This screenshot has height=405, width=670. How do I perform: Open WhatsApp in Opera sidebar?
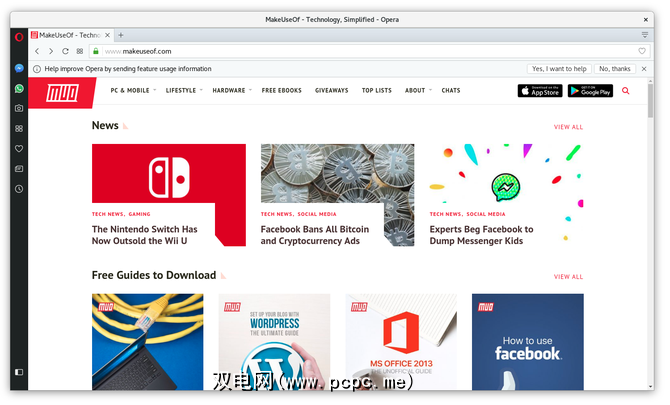click(x=19, y=88)
